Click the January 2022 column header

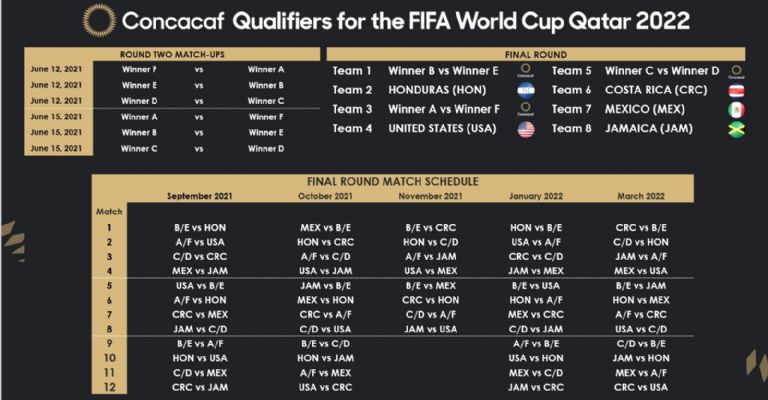(x=536, y=196)
